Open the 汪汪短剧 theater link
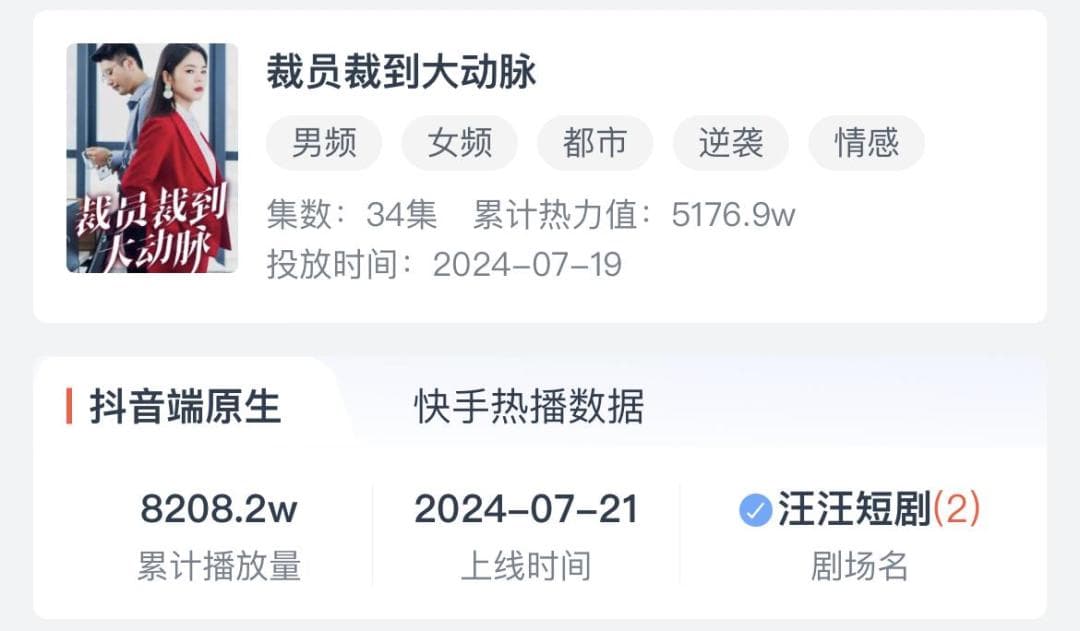 click(x=854, y=510)
